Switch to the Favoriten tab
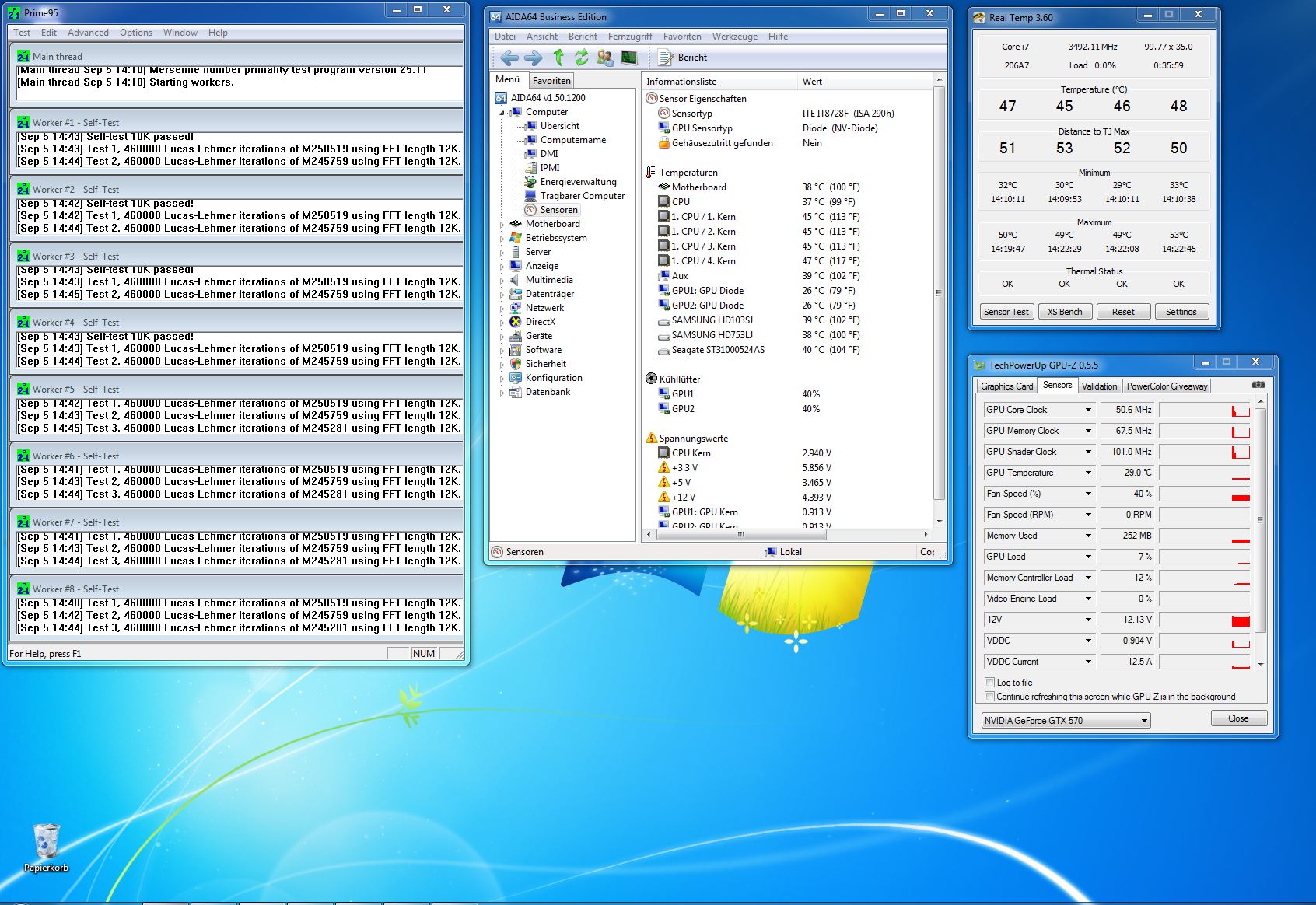This screenshot has height=905, width=1316. (x=551, y=80)
